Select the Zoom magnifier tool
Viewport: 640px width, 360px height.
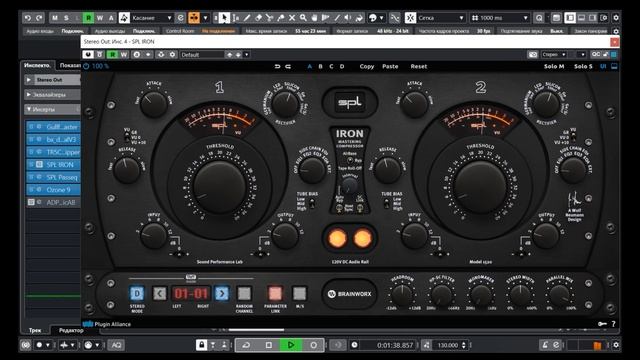pos(303,18)
